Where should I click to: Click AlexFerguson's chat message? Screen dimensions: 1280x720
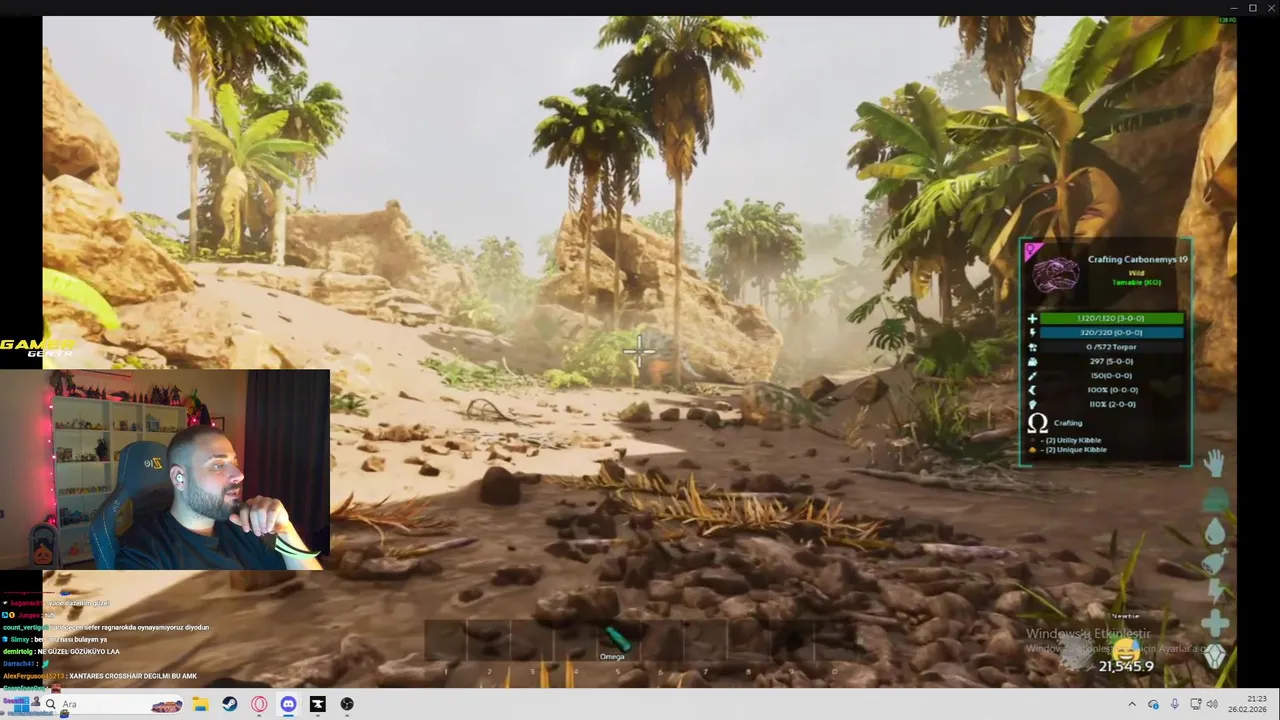click(x=100, y=676)
